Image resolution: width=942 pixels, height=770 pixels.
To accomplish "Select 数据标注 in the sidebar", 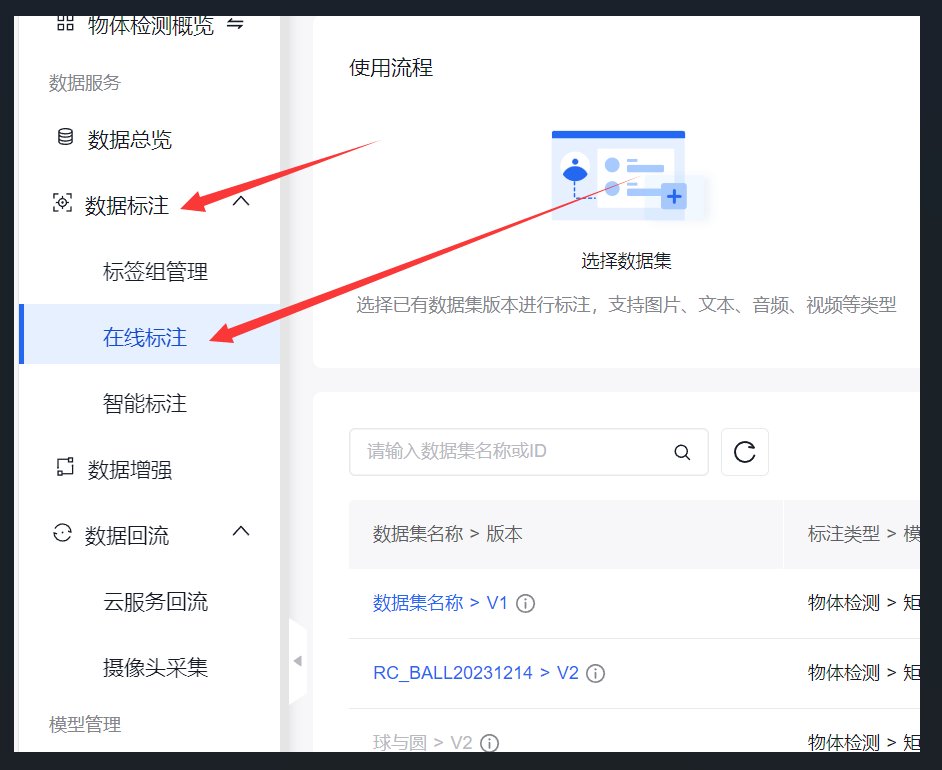I will pyautogui.click(x=127, y=206).
